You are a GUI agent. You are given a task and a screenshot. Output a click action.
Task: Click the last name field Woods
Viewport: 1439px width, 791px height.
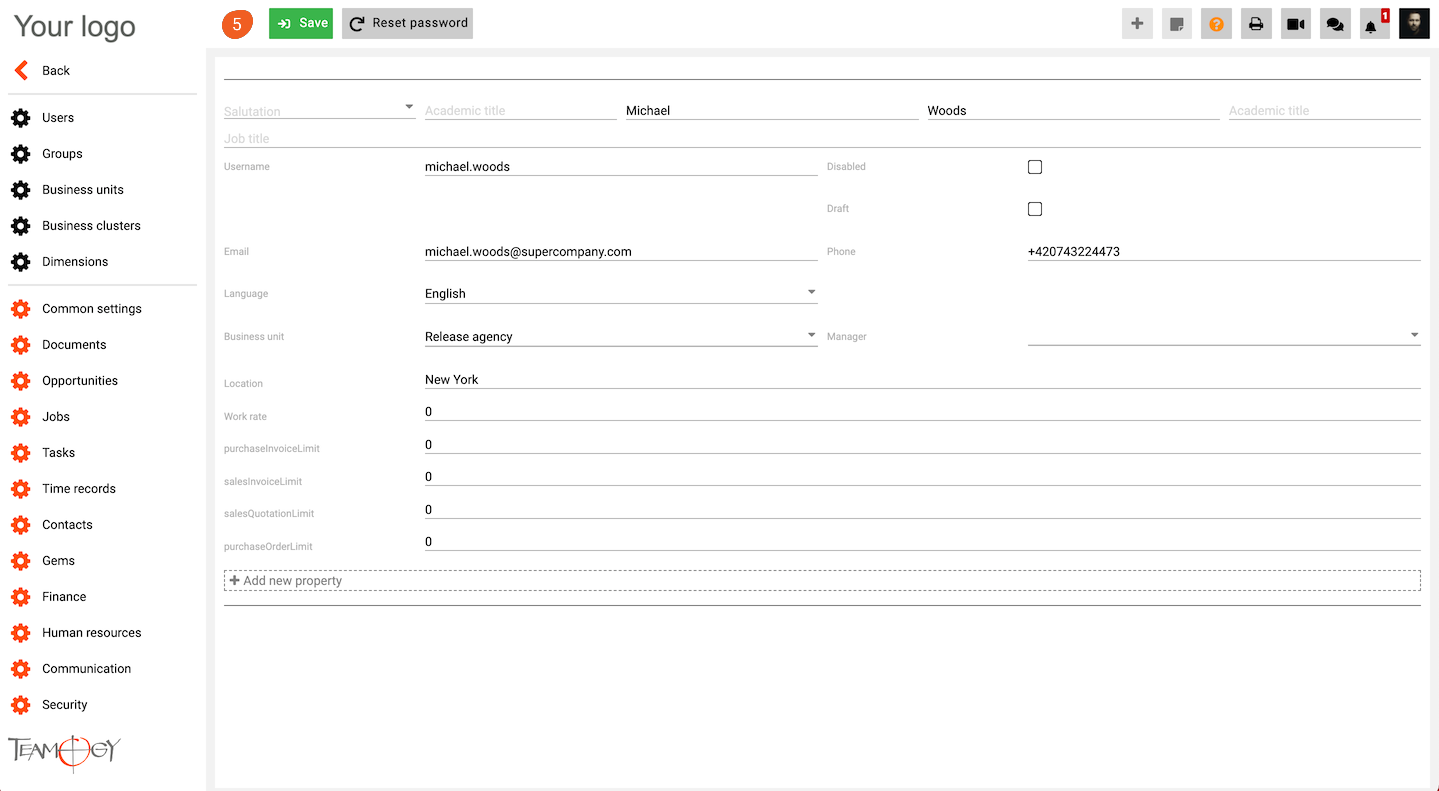pos(1073,111)
